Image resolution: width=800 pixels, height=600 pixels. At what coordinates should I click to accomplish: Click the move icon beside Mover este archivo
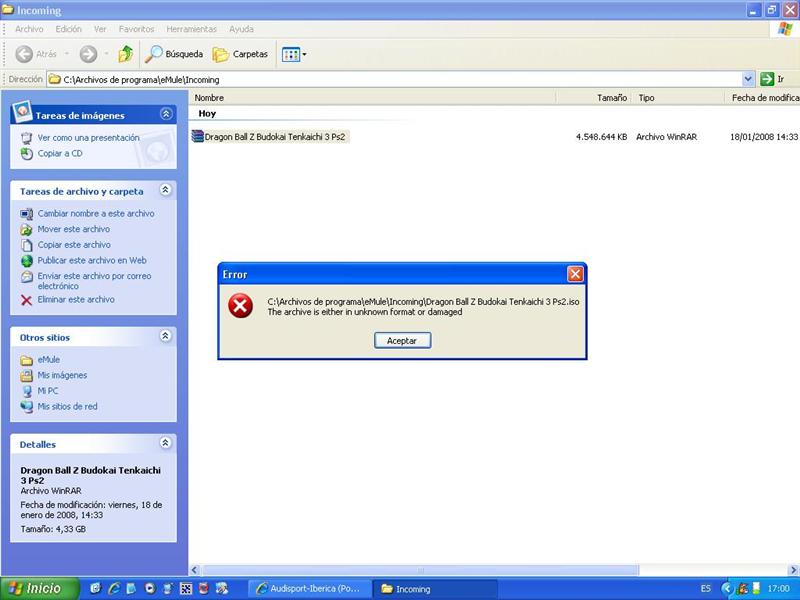click(27, 230)
